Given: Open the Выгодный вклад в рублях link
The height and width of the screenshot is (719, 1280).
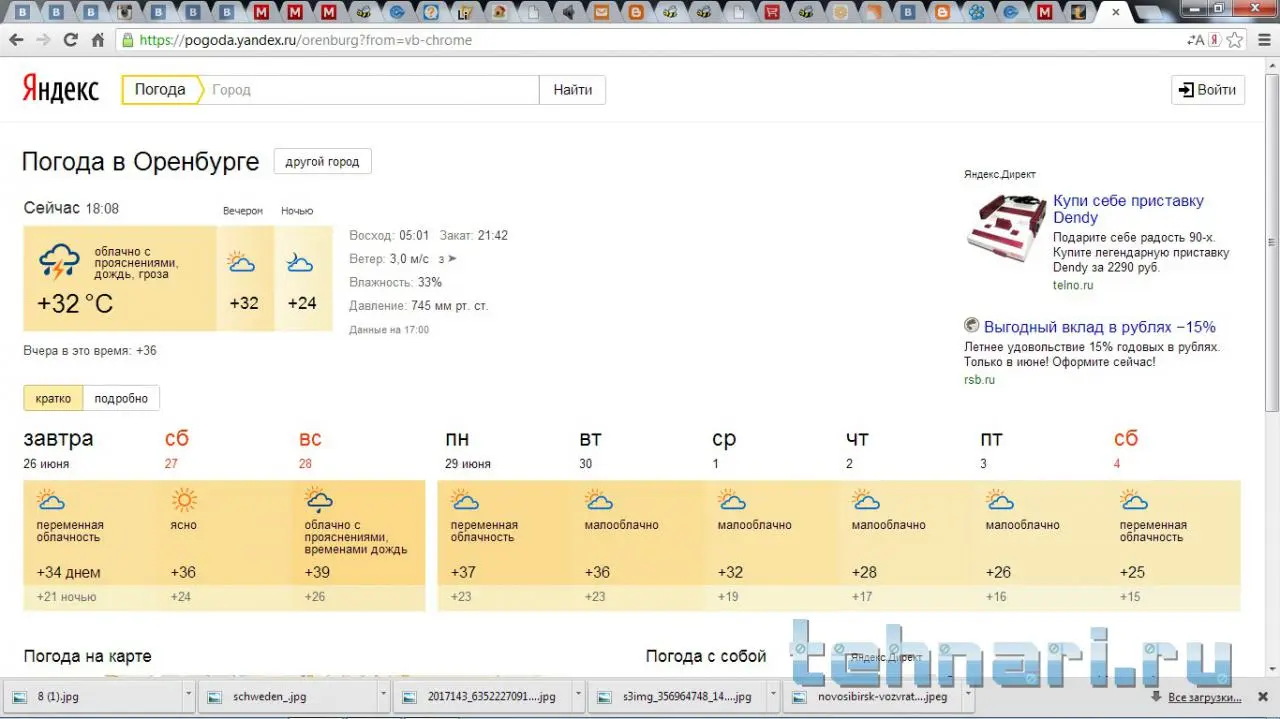Looking at the screenshot, I should point(1100,327).
